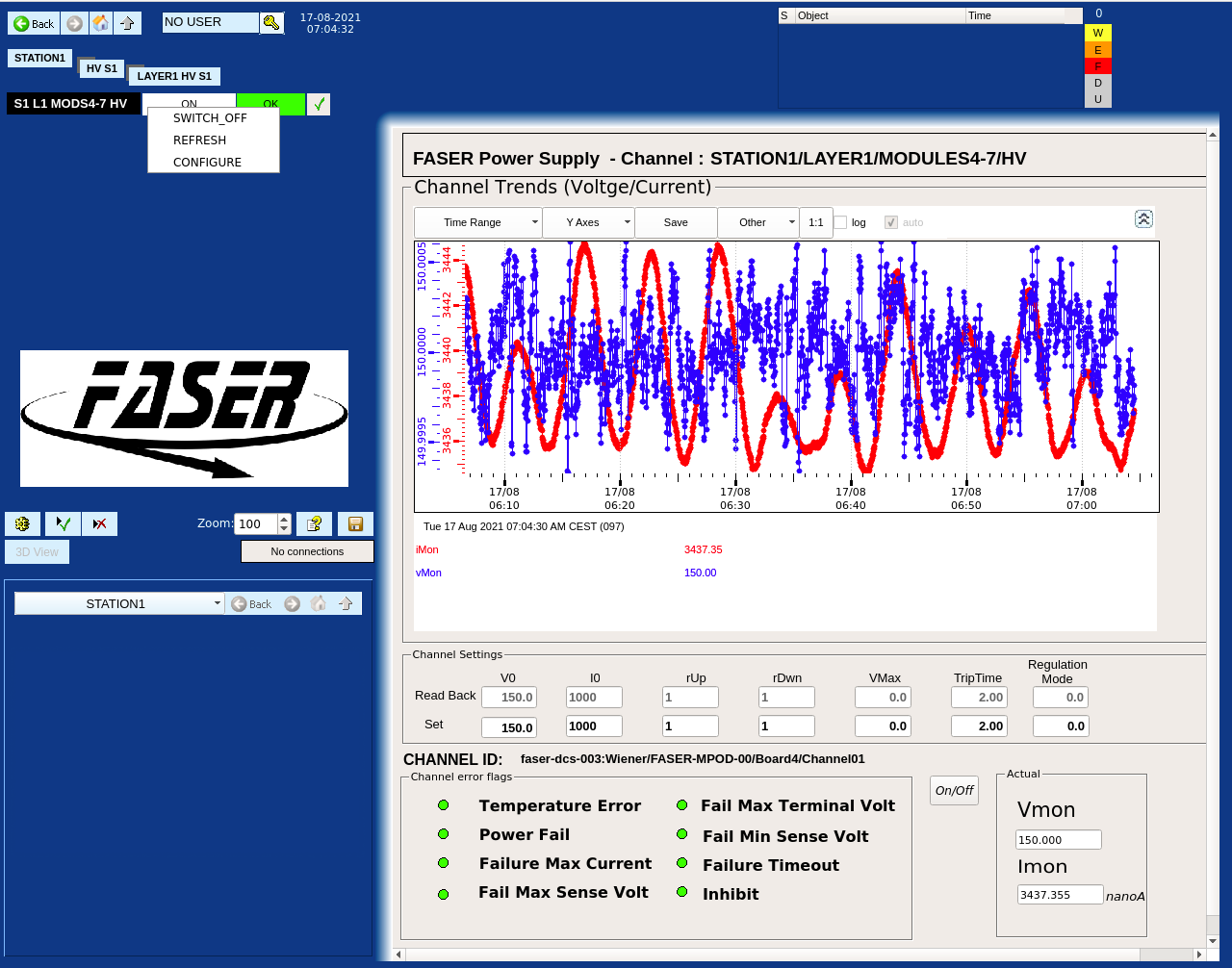Enable the log scale checkbox
The height and width of the screenshot is (968, 1232).
click(x=840, y=222)
